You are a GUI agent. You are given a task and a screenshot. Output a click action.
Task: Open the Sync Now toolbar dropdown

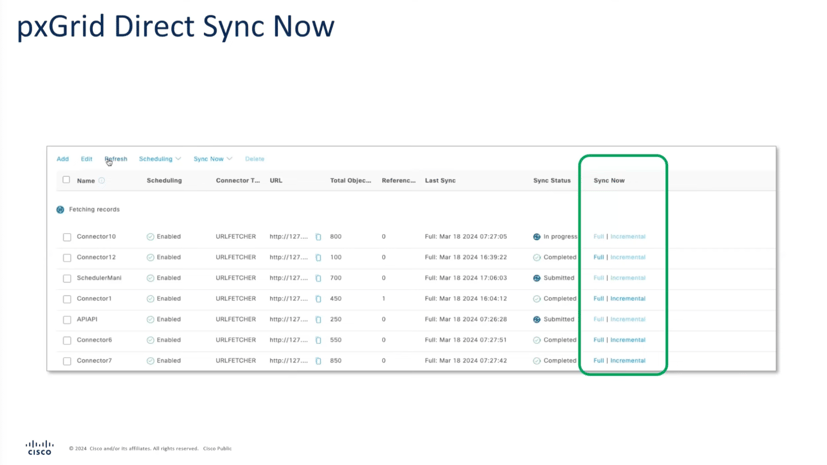(213, 159)
